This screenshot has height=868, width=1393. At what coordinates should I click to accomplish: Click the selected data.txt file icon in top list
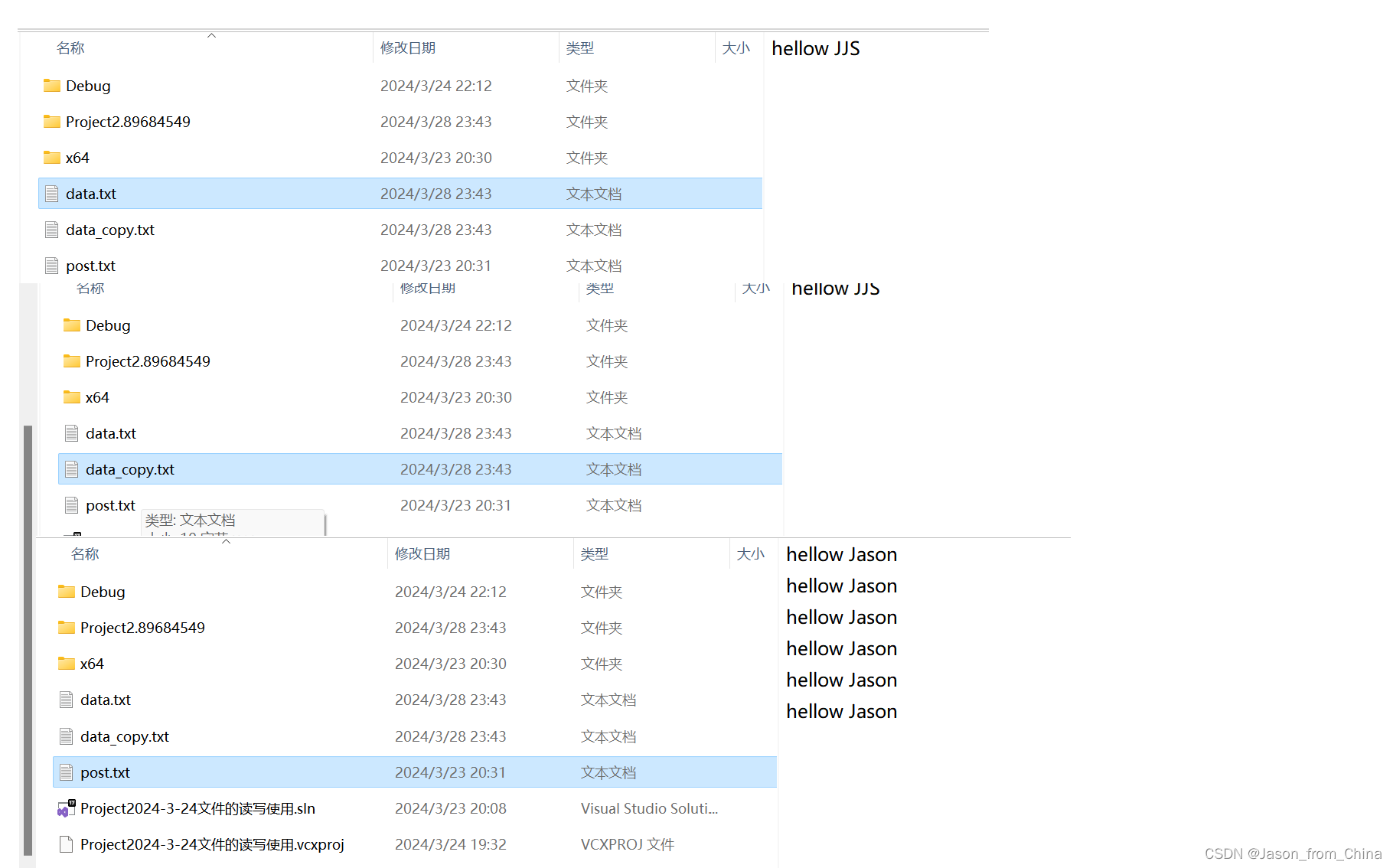tap(52, 194)
